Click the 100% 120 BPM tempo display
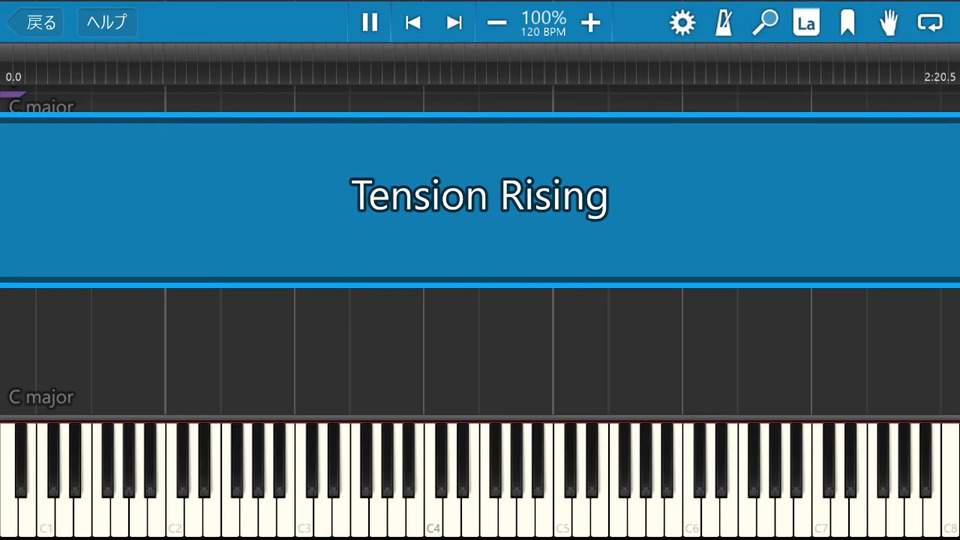960x540 pixels. click(x=544, y=23)
